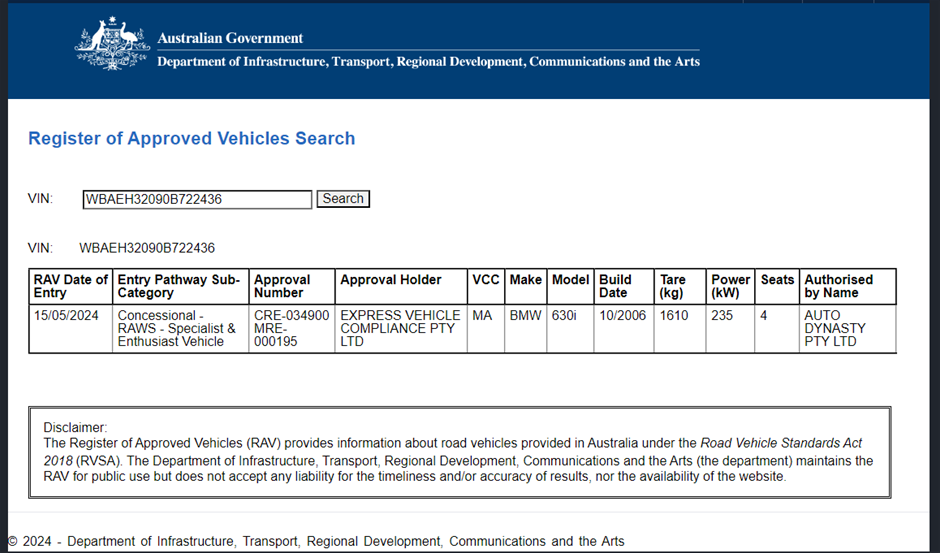Click the Disclaimer text box
Image resolution: width=940 pixels, height=553 pixels.
pos(459,452)
